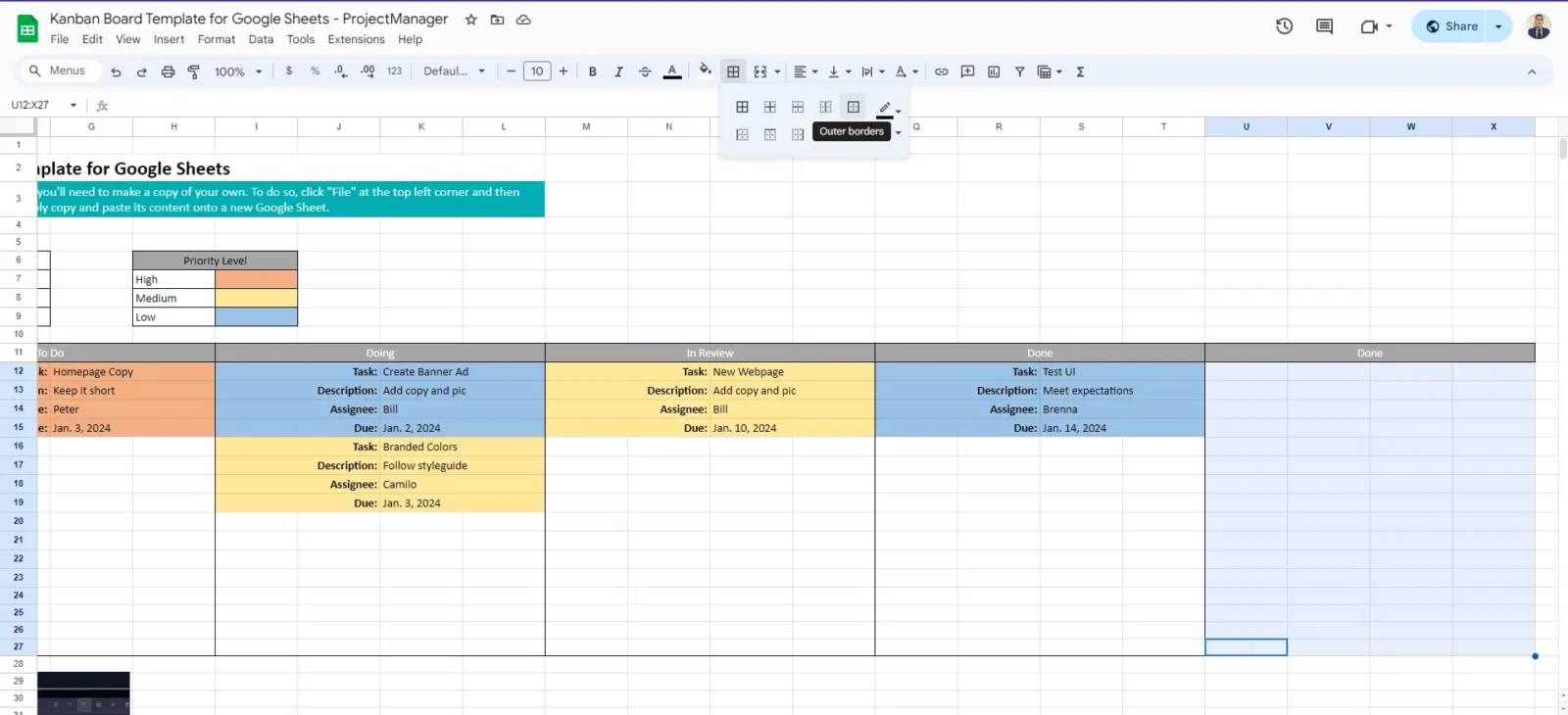Select the Paint format roller icon
The image size is (1568, 715).
(194, 71)
